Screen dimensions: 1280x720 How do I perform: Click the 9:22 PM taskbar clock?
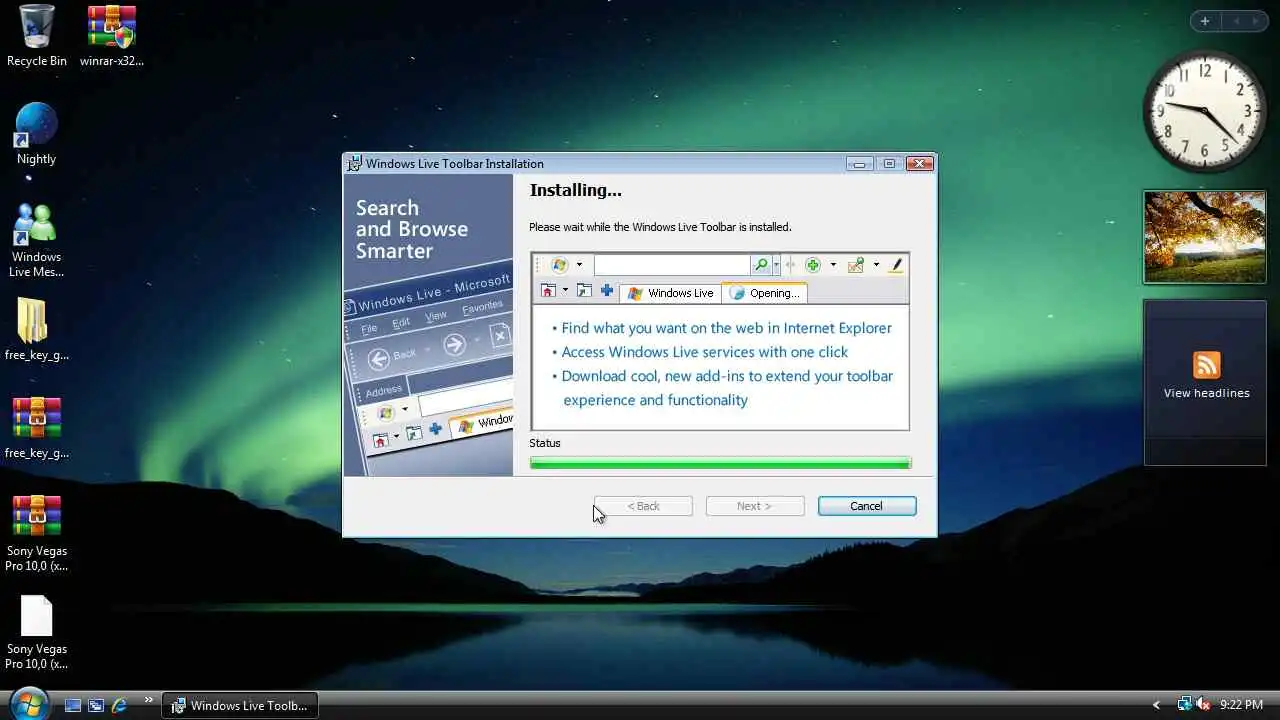point(1241,705)
